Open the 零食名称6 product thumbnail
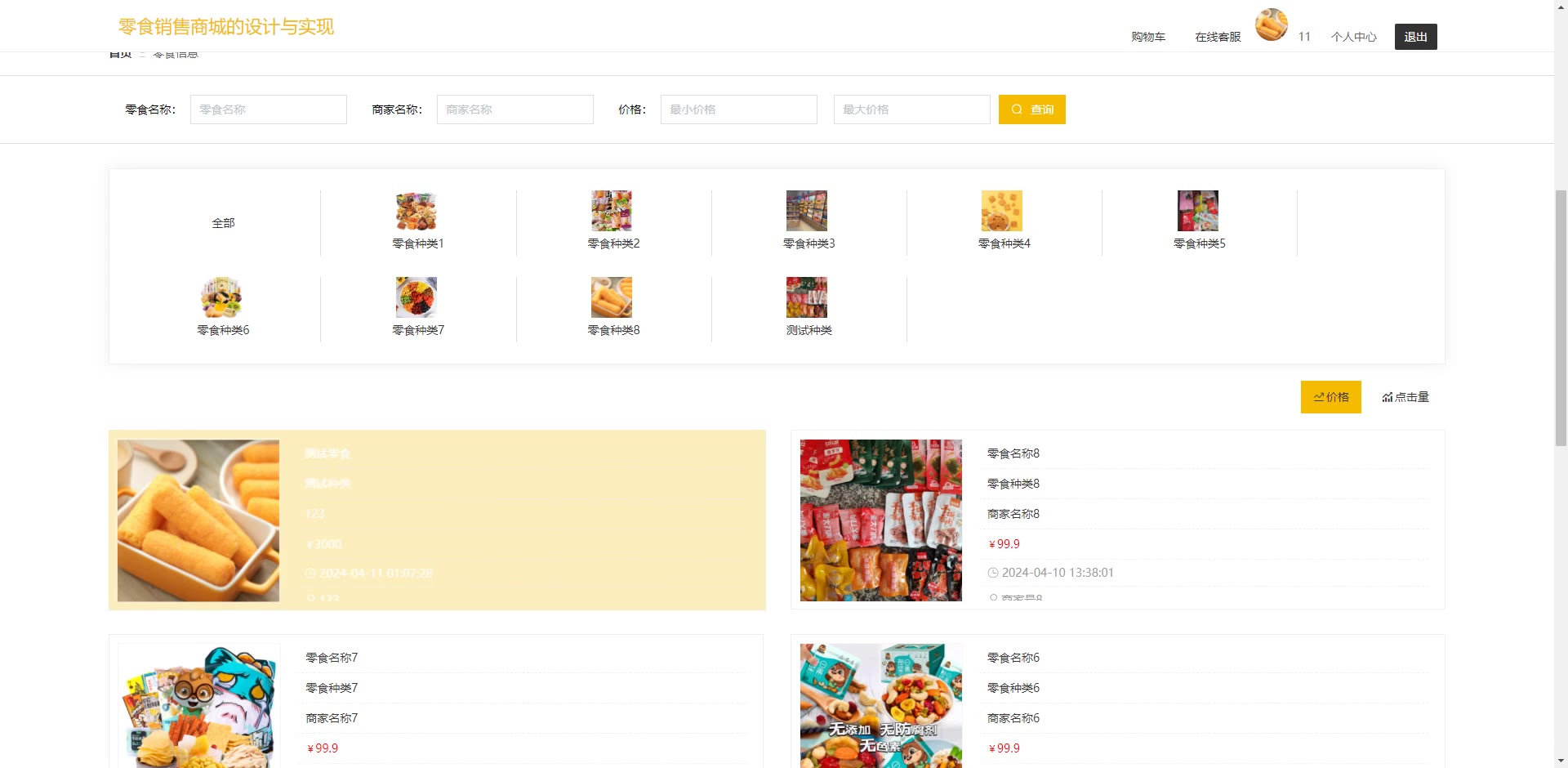Image resolution: width=1568 pixels, height=768 pixels. (881, 706)
